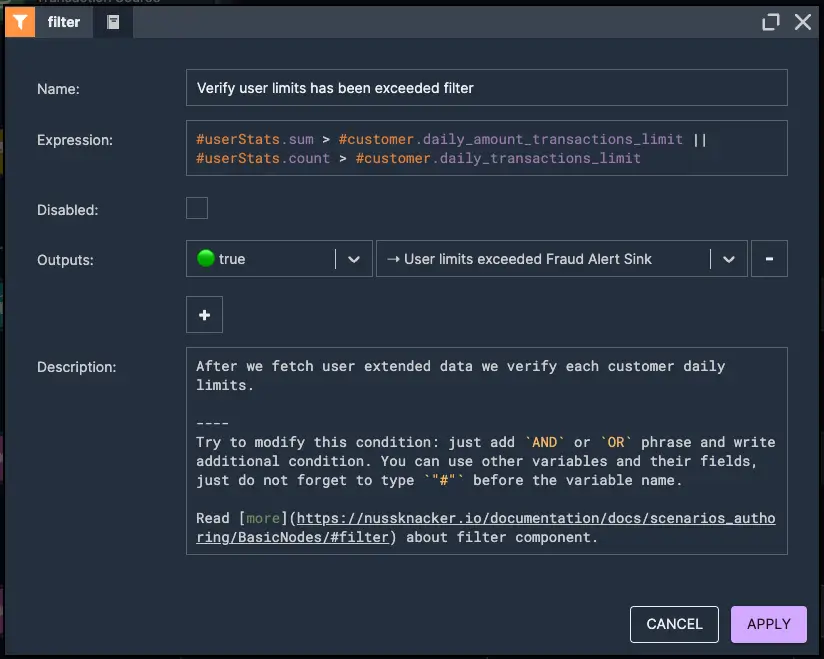The image size is (824, 659).
Task: Click the Apply button
Action: tap(769, 624)
